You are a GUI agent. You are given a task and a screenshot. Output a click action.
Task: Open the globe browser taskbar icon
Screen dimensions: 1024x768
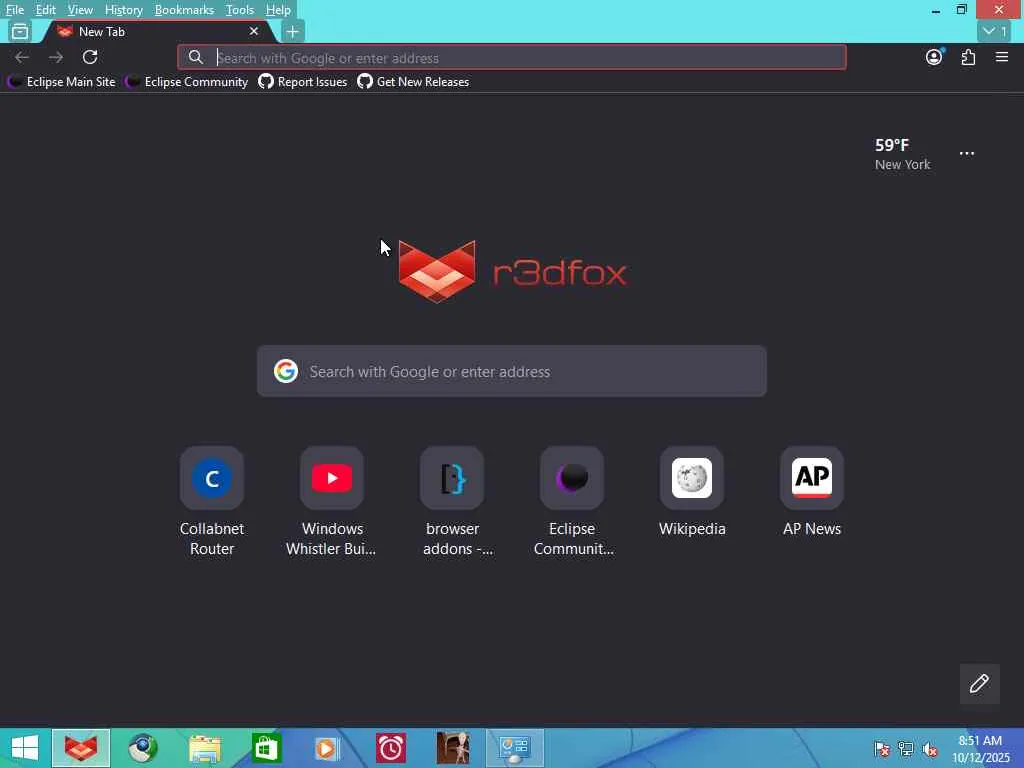tap(142, 748)
